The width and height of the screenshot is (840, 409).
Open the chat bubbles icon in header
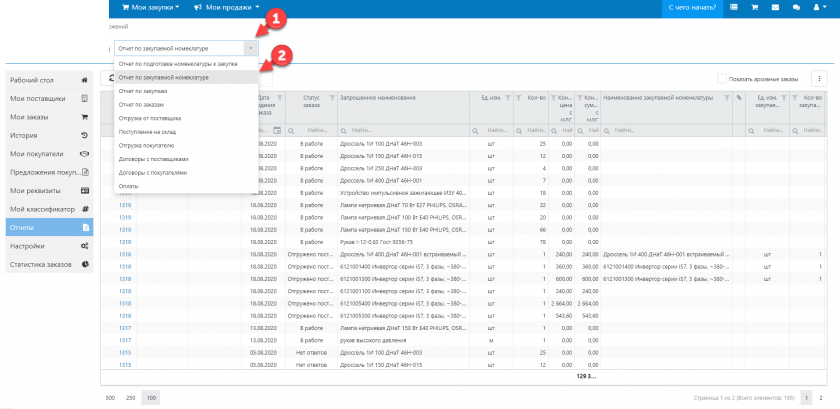[x=796, y=8]
